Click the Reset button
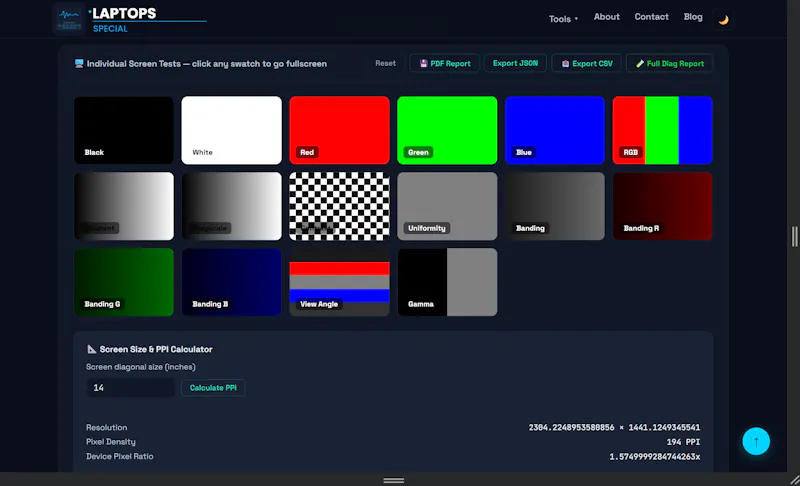The height and width of the screenshot is (486, 800). [x=385, y=63]
